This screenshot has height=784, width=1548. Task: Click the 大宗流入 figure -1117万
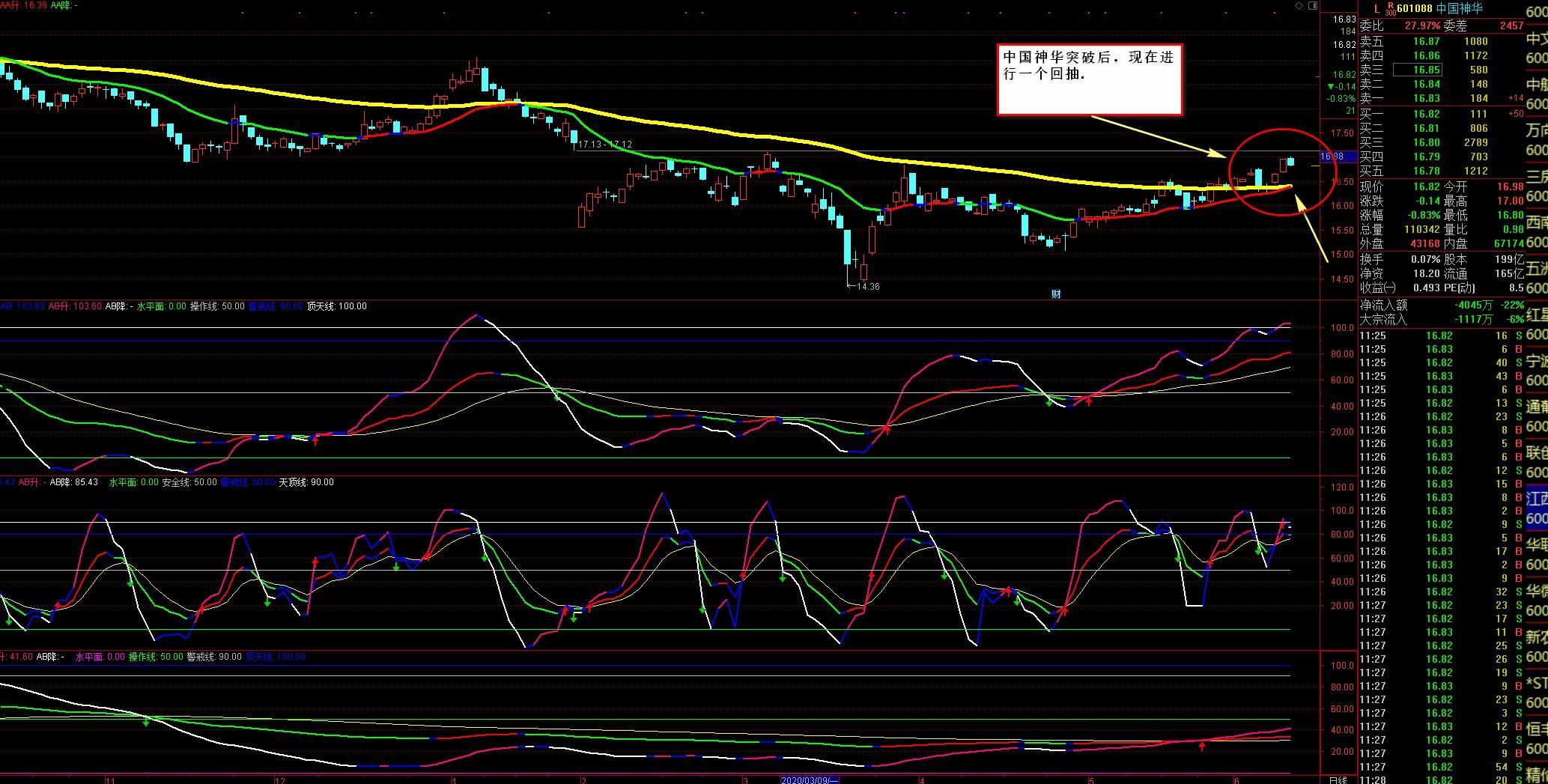(x=1473, y=319)
